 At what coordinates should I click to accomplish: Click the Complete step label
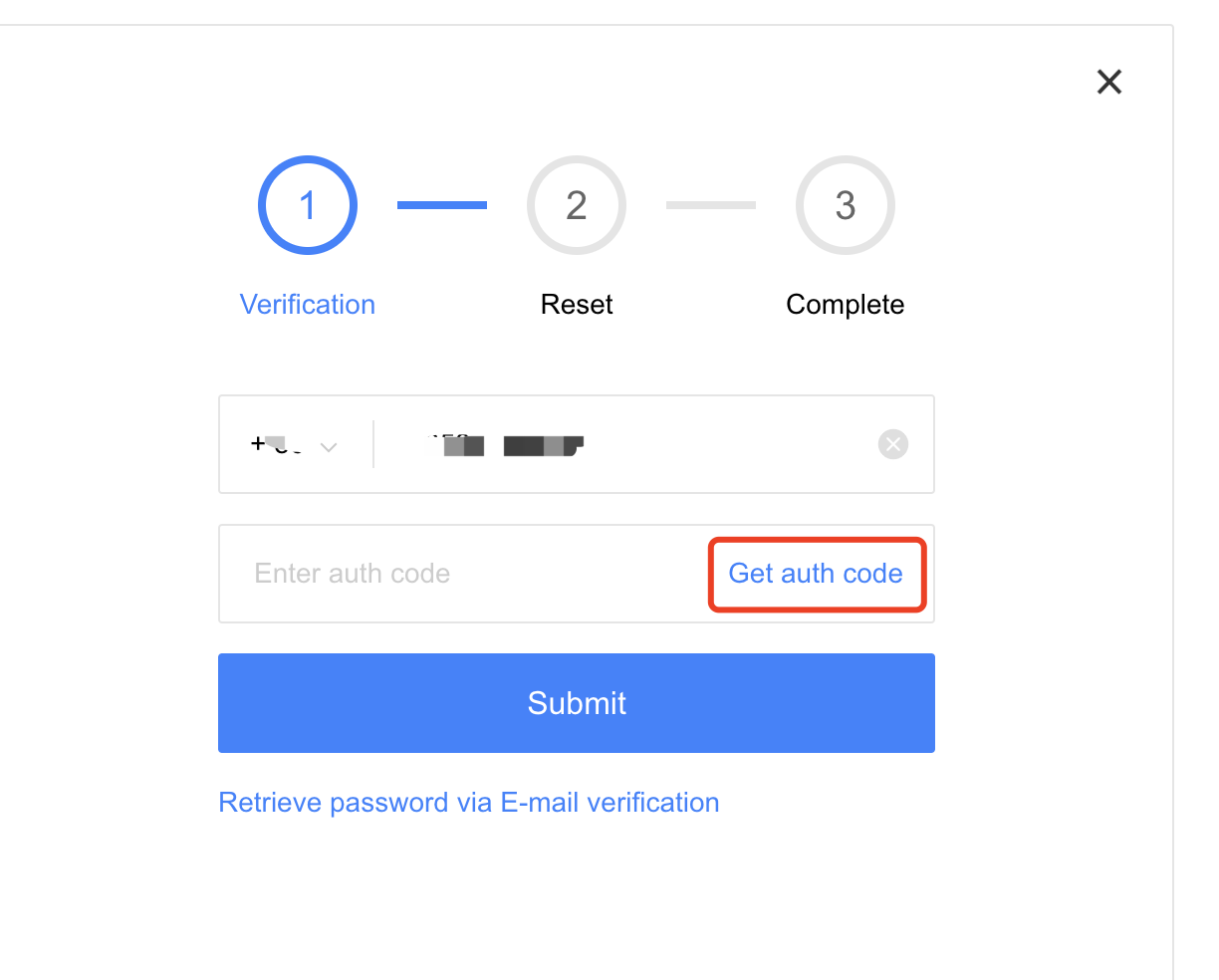pos(846,305)
